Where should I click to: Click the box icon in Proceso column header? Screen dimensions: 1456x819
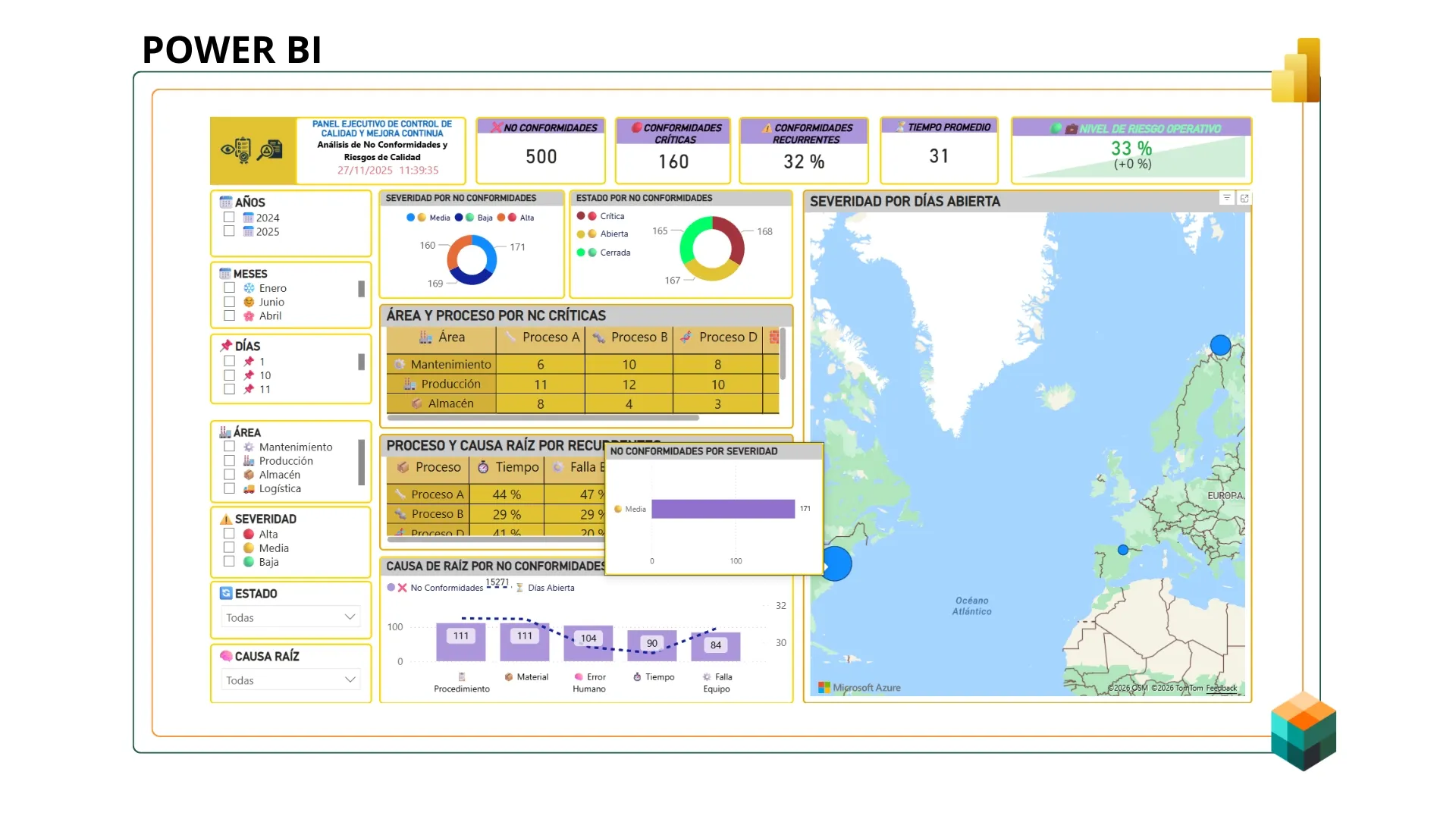[403, 467]
